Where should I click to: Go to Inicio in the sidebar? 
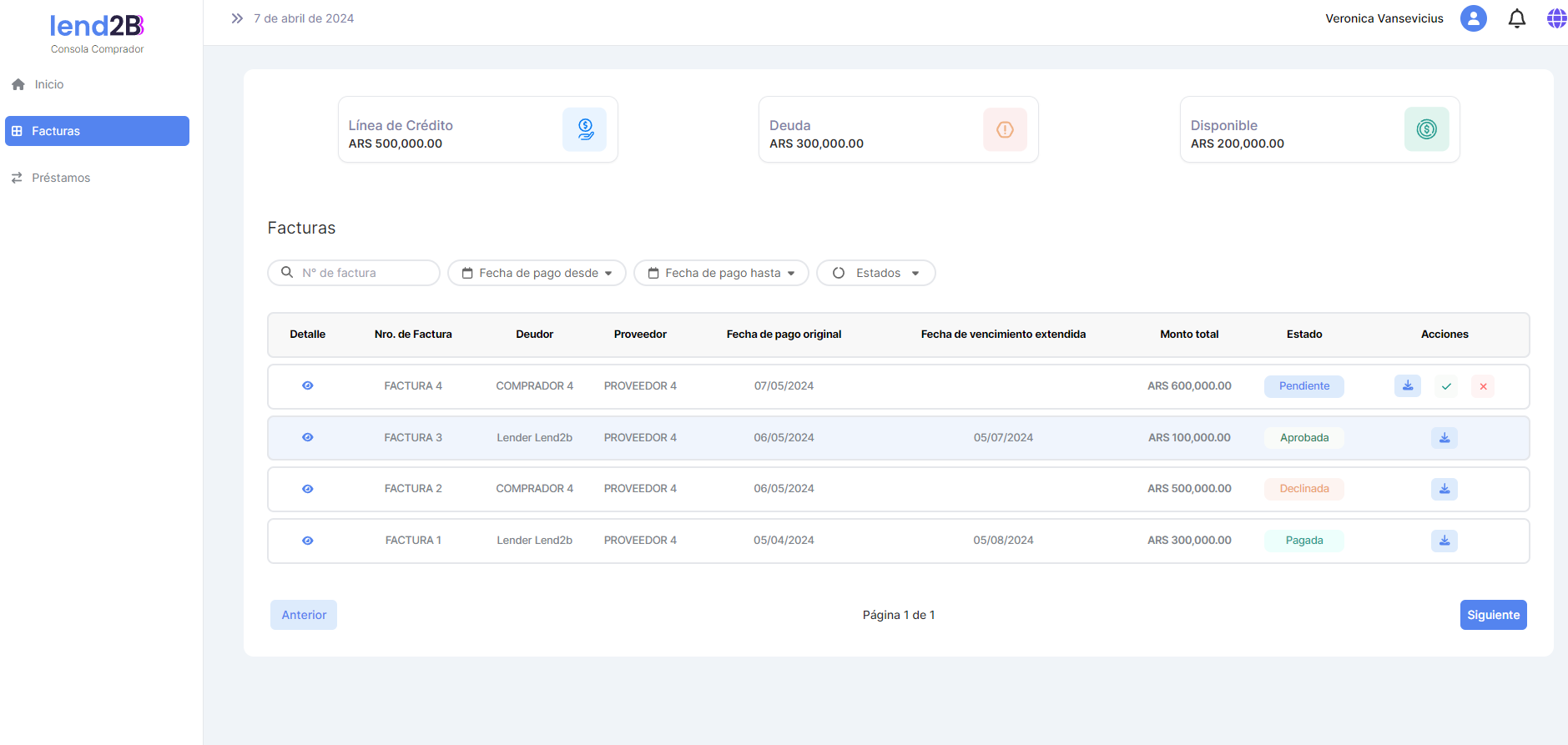(48, 84)
